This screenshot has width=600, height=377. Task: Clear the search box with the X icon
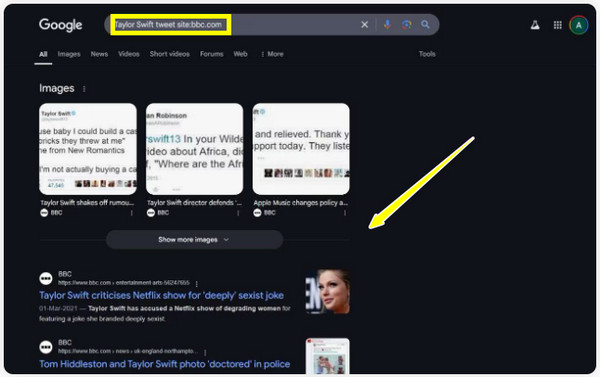pos(365,24)
